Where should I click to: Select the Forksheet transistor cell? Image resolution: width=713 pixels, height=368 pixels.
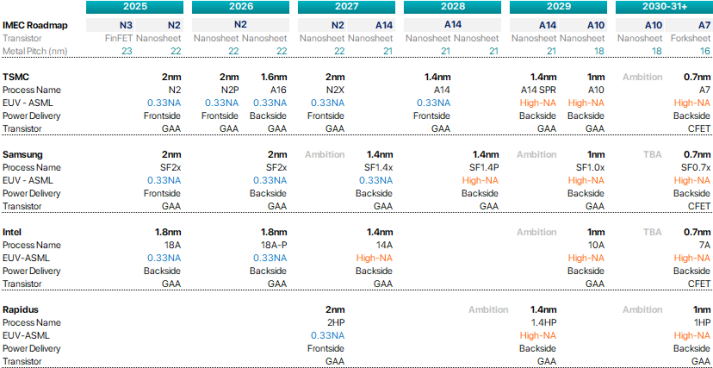pos(690,38)
